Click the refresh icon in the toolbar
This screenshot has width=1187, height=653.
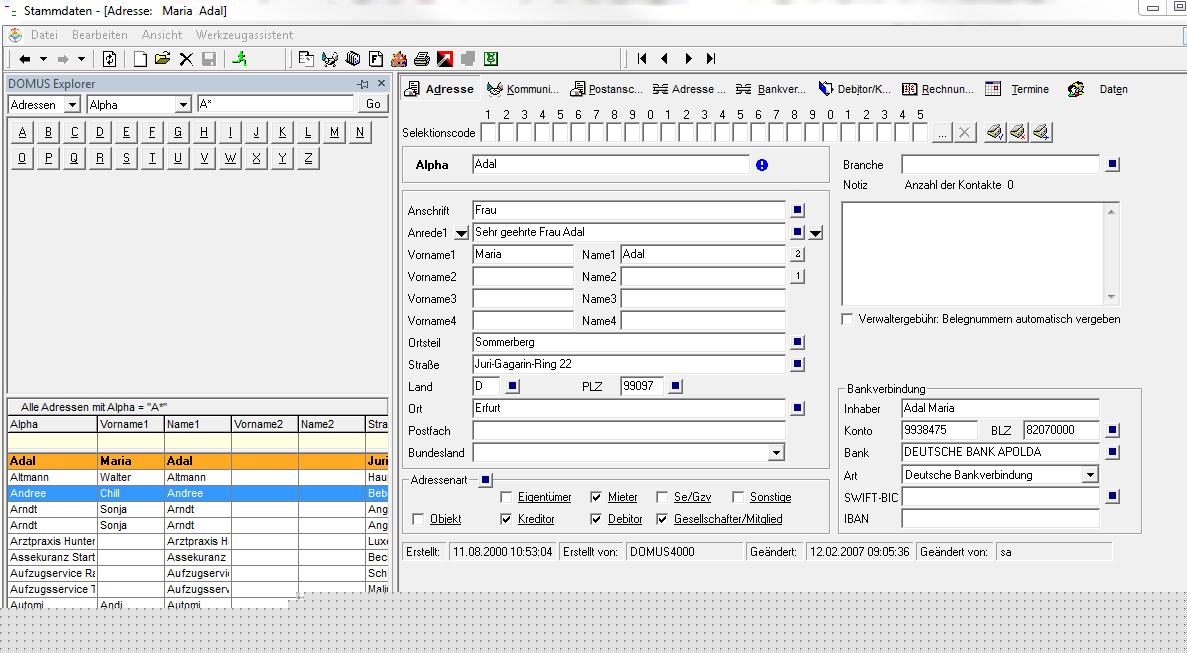(110, 58)
